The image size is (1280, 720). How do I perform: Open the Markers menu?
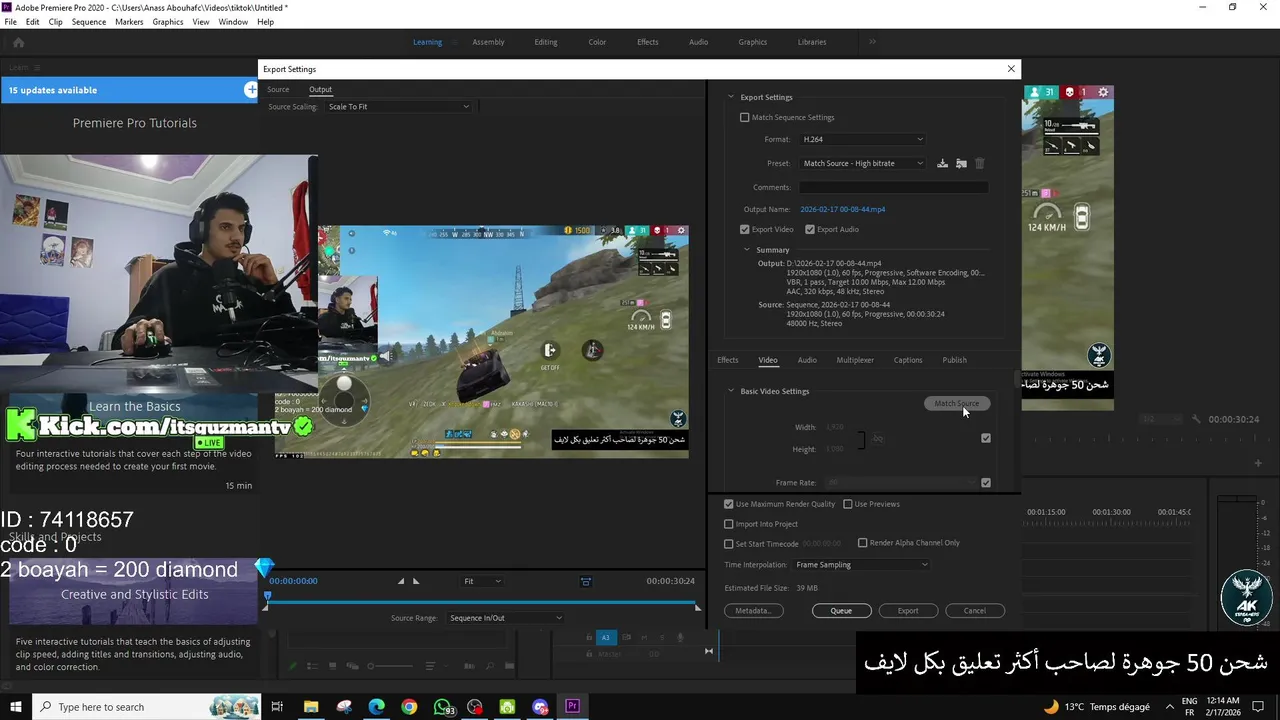click(x=129, y=21)
